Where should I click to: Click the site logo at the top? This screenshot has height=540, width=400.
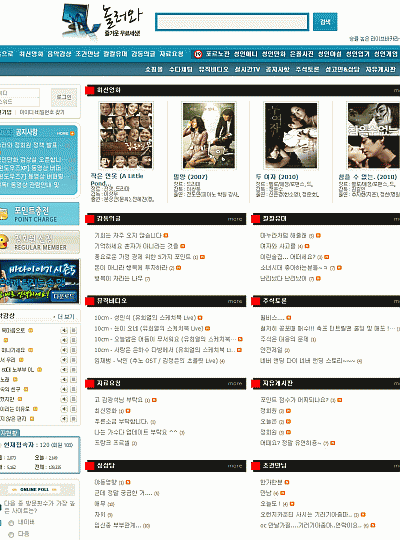pos(102,21)
